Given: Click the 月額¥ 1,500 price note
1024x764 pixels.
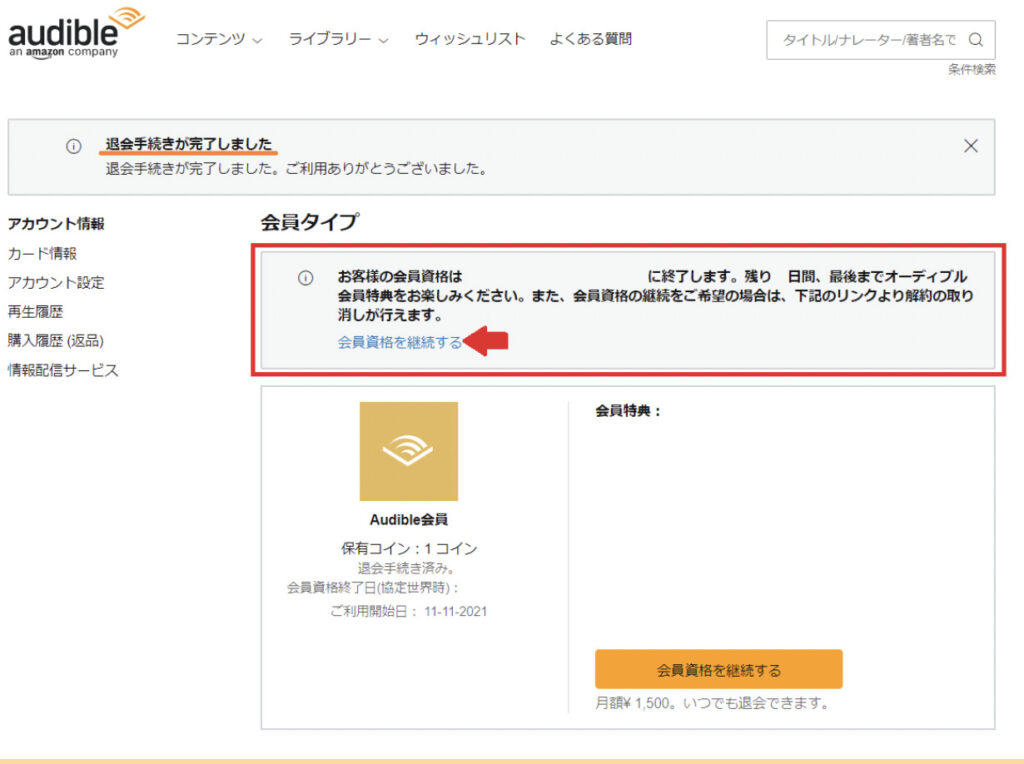Looking at the screenshot, I should tap(712, 703).
